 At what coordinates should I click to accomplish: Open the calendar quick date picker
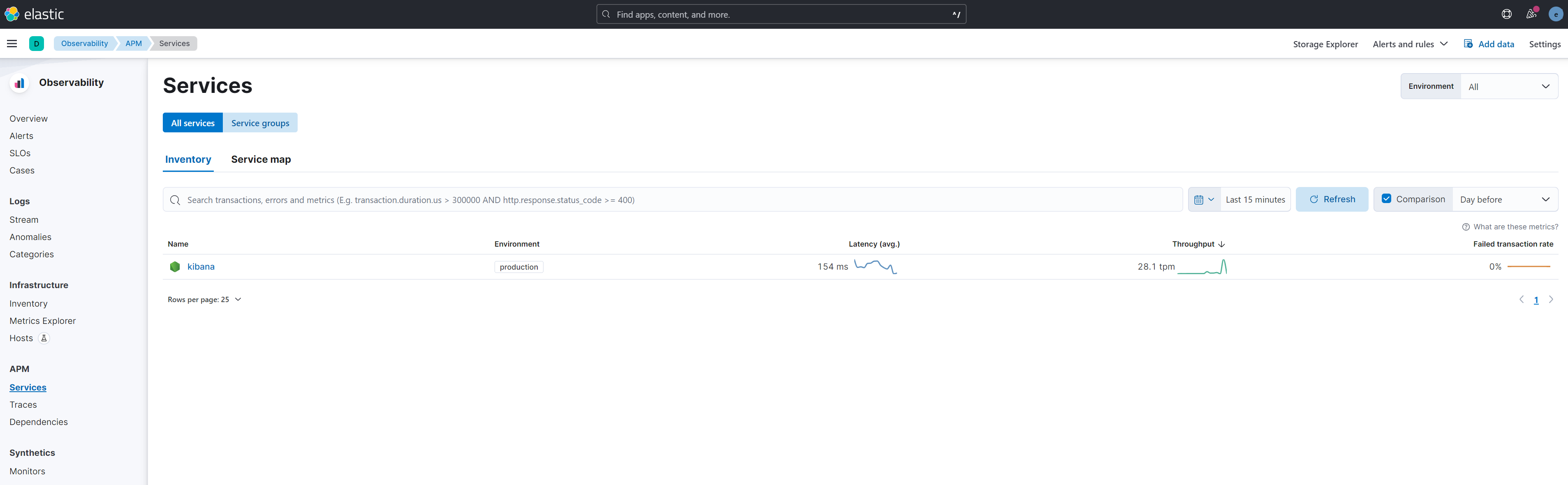tap(1204, 200)
